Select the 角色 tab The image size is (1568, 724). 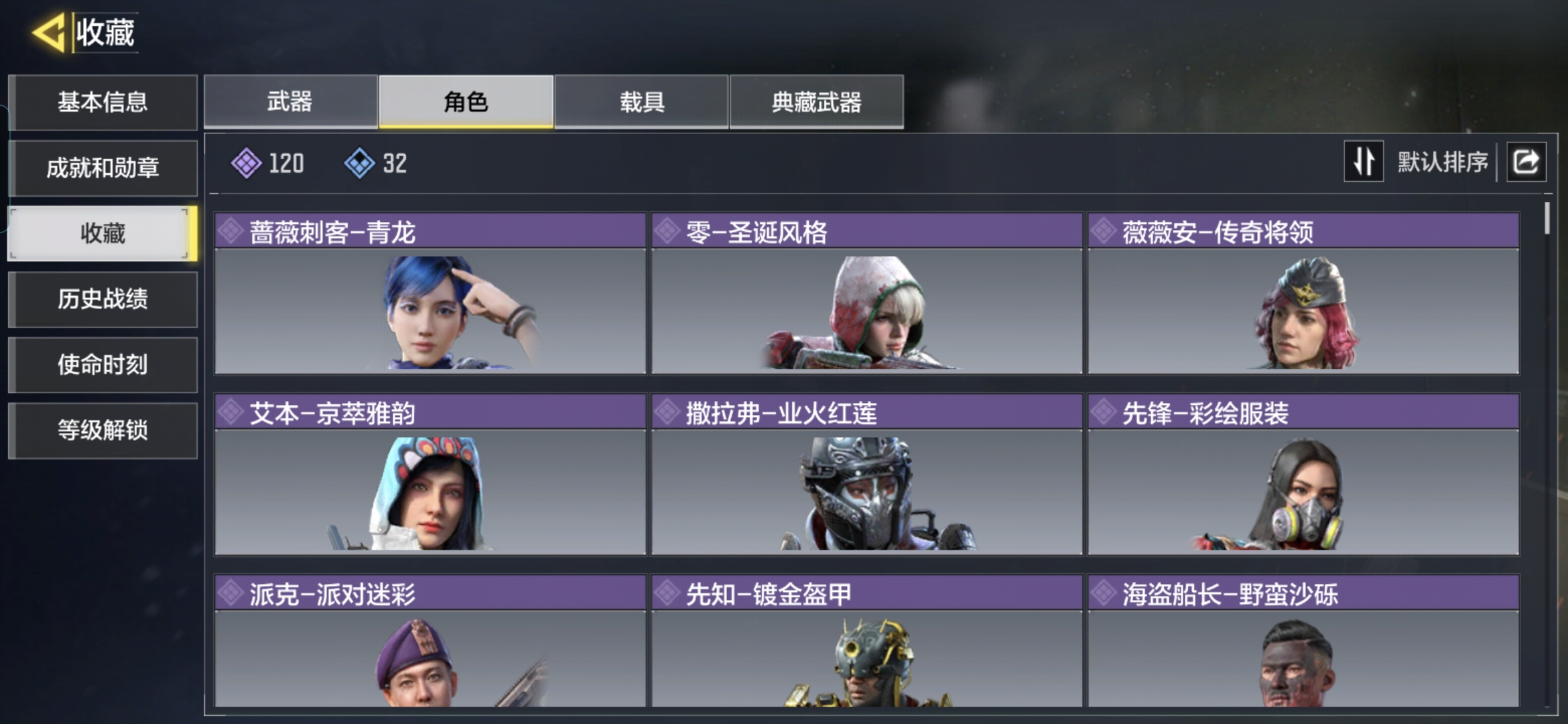pyautogui.click(x=466, y=101)
